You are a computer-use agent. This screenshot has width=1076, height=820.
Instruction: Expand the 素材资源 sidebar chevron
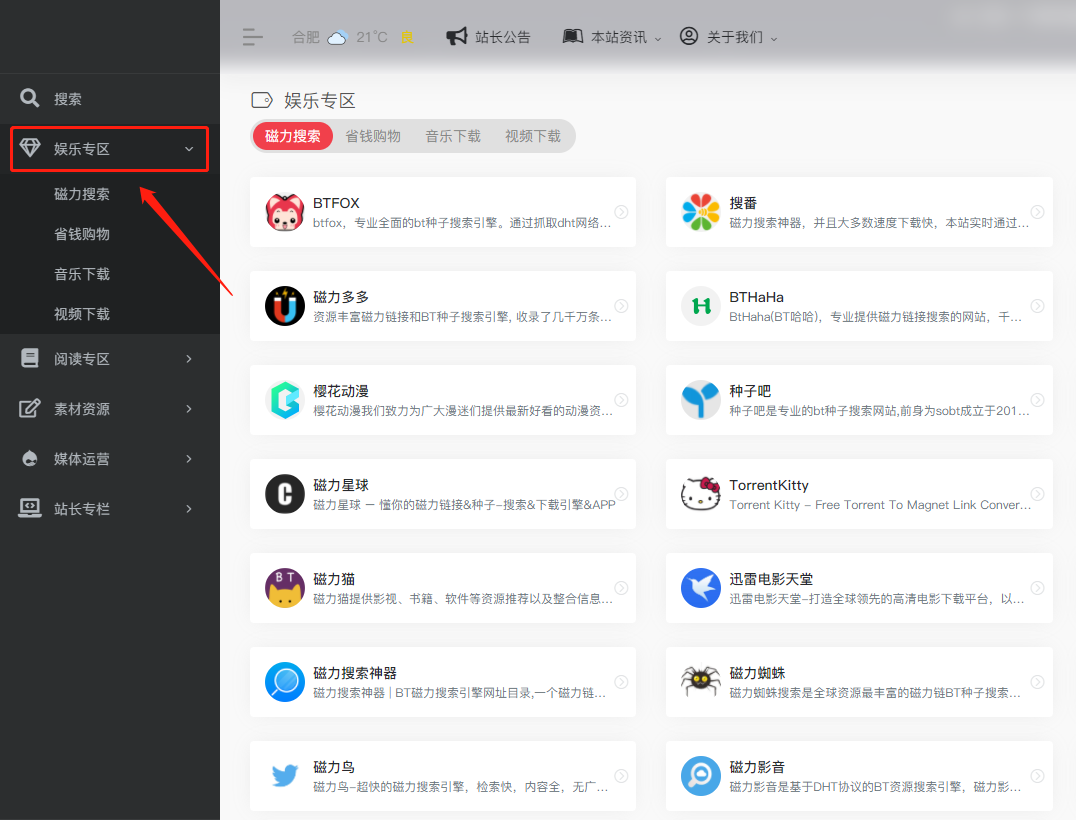[189, 408]
